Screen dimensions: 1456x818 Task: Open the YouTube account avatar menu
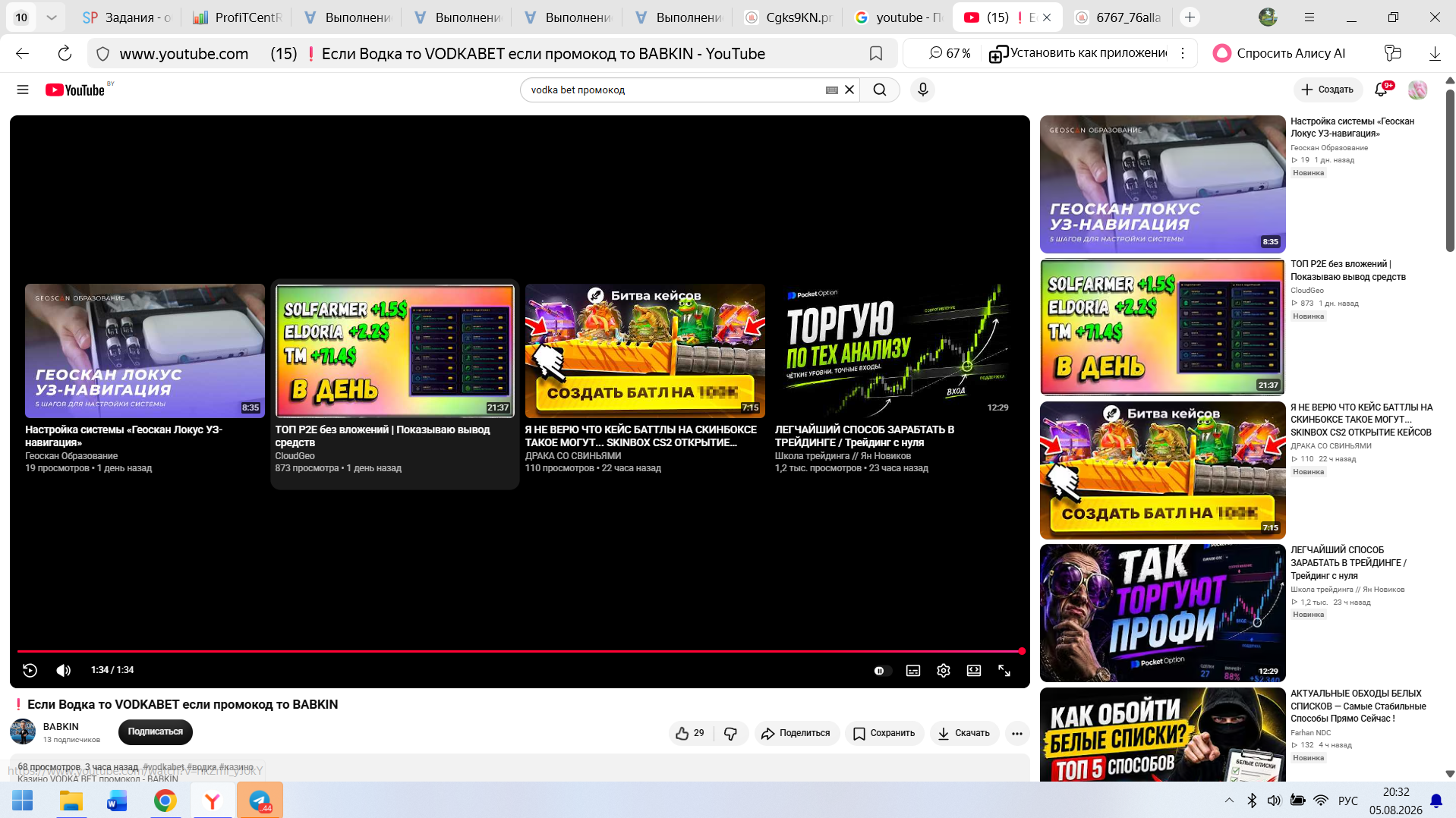(x=1417, y=90)
